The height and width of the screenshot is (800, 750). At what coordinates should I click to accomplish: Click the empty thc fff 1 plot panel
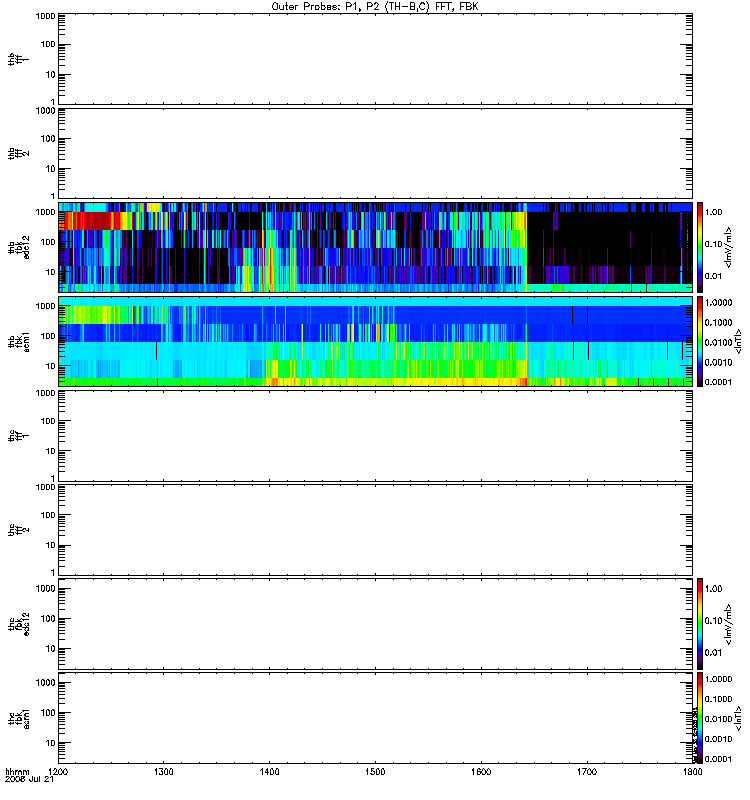pyautogui.click(x=376, y=436)
